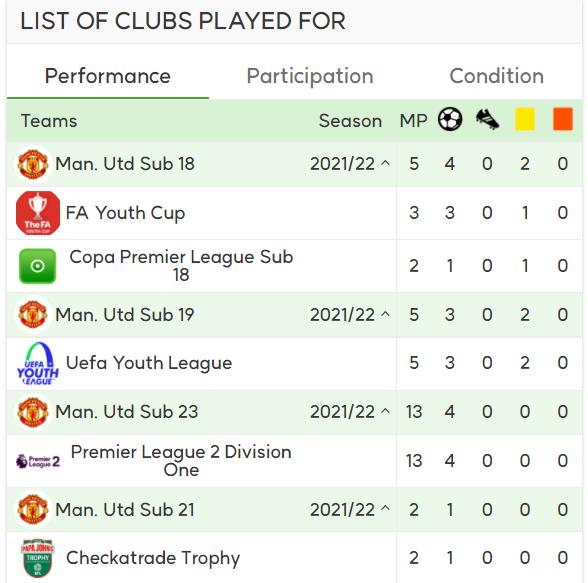The image size is (588, 583).
Task: Collapse the Man. Utd Sub 21 2021/22 season
Action: tap(385, 509)
